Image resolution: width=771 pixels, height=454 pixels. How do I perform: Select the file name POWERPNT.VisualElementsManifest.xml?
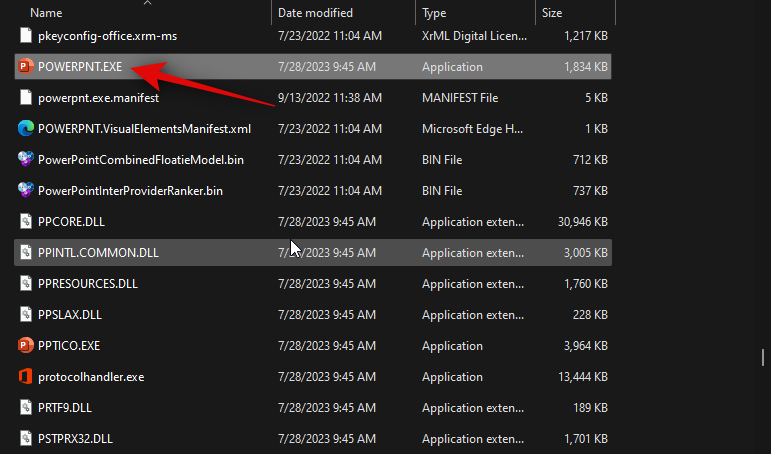[x=144, y=129]
